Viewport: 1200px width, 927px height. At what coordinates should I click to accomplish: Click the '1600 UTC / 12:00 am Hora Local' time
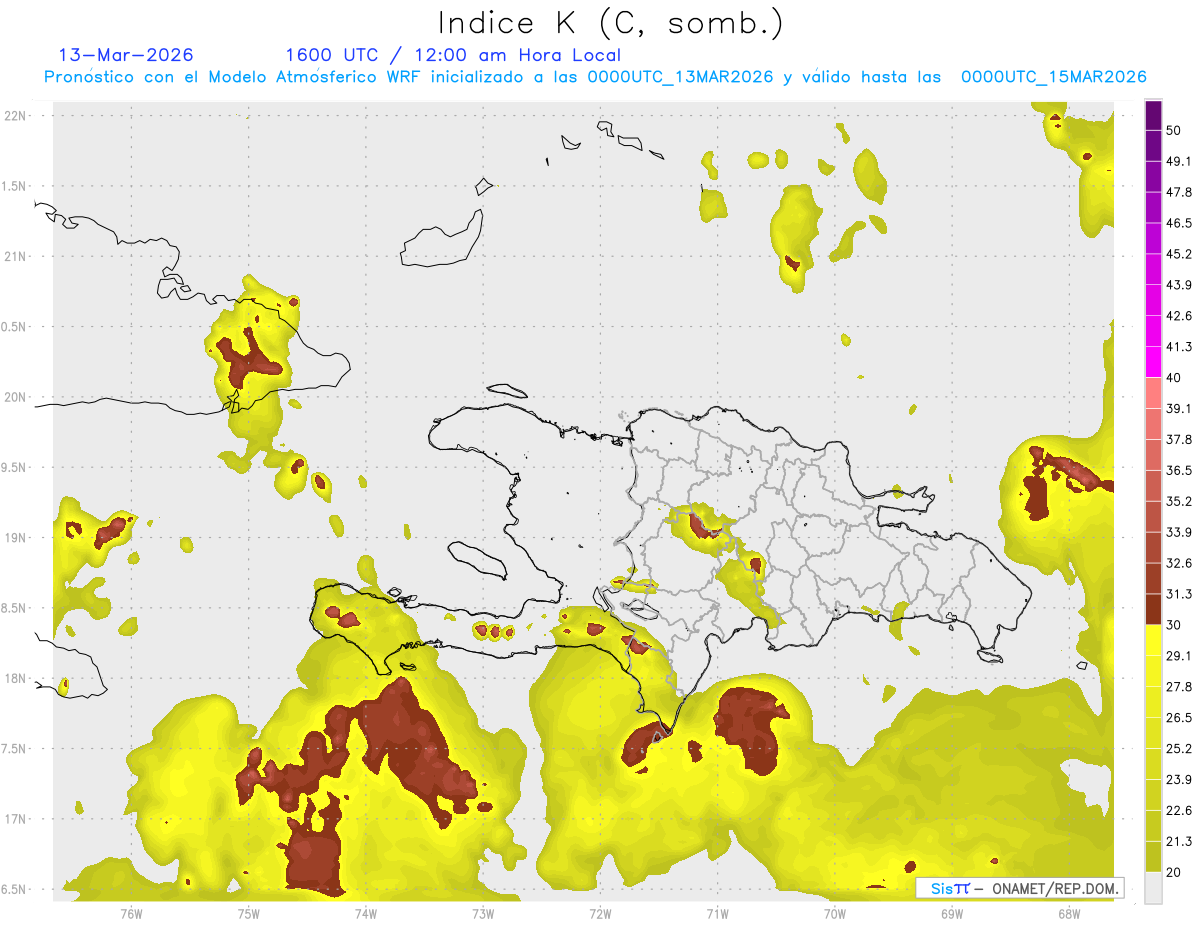(x=453, y=56)
